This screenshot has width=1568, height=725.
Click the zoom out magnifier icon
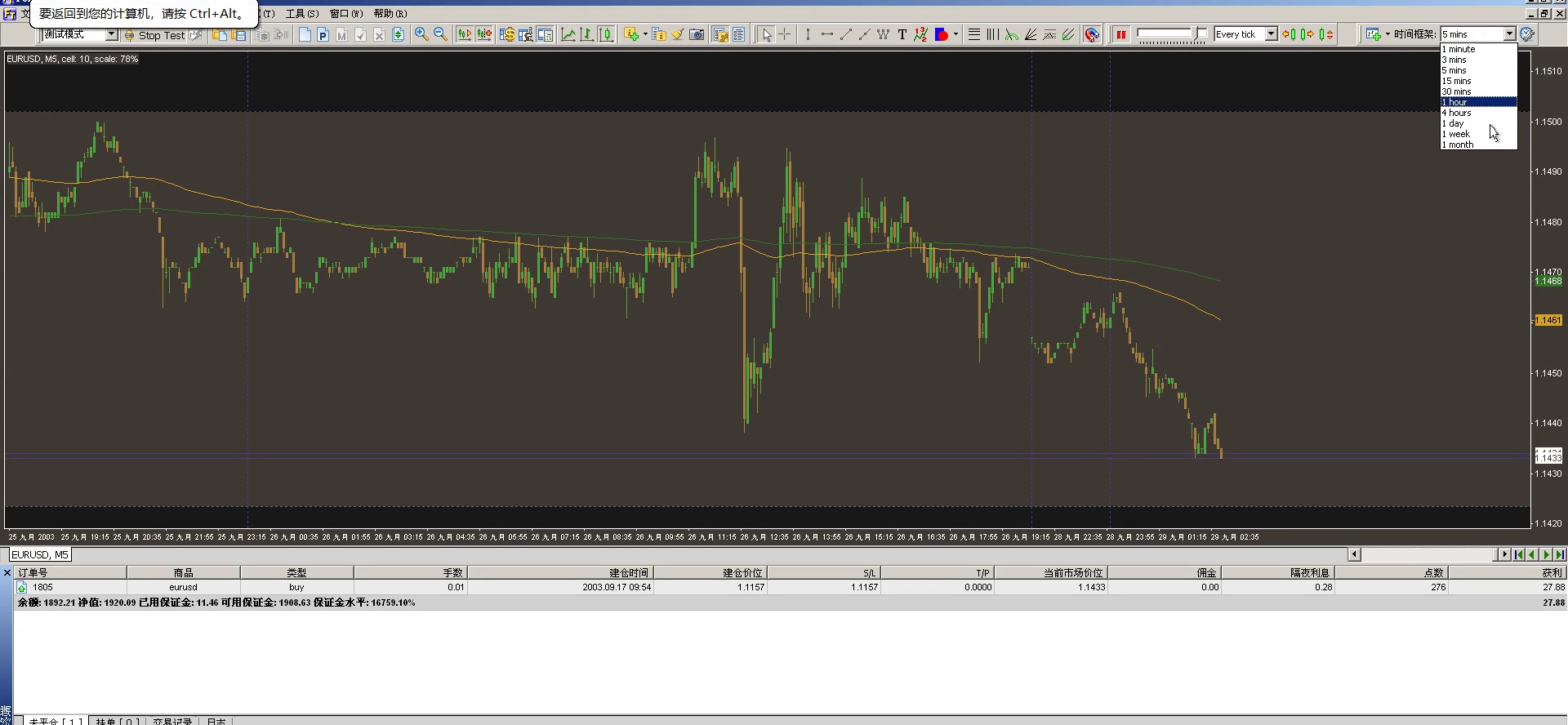pos(440,34)
